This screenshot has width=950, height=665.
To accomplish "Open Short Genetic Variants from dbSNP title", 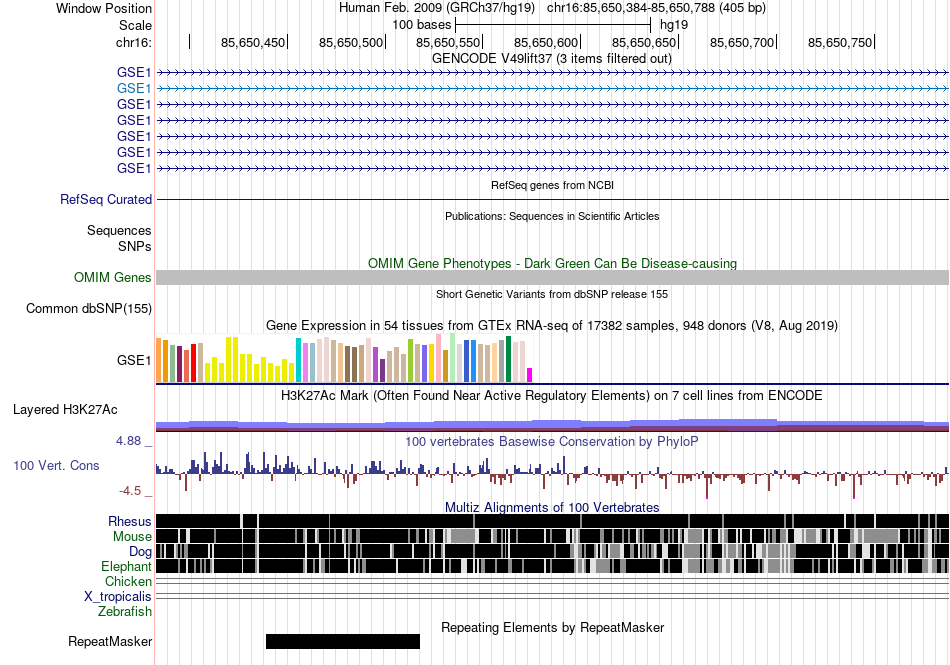I will 552,294.
